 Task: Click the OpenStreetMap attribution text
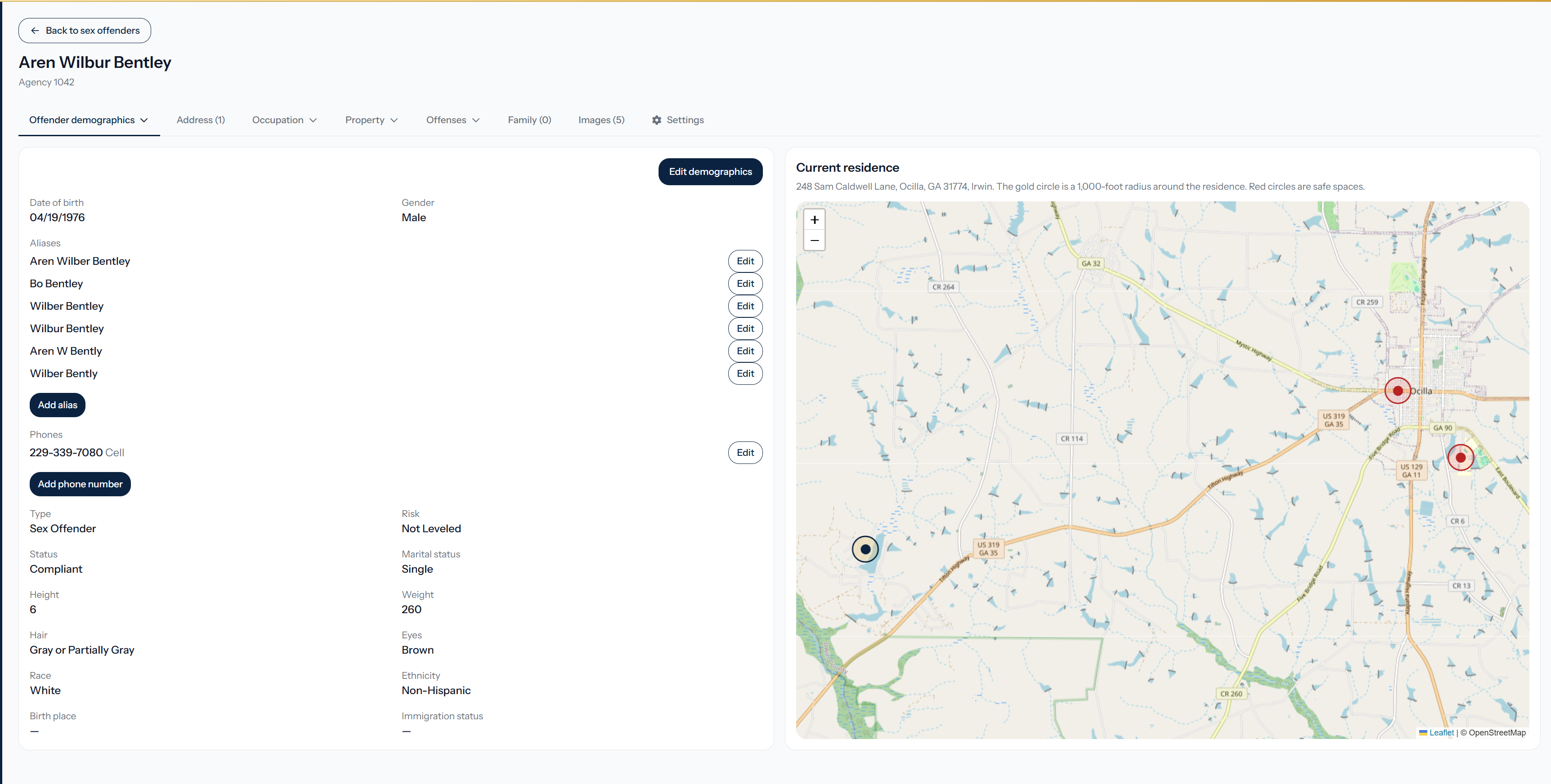pyautogui.click(x=1497, y=732)
